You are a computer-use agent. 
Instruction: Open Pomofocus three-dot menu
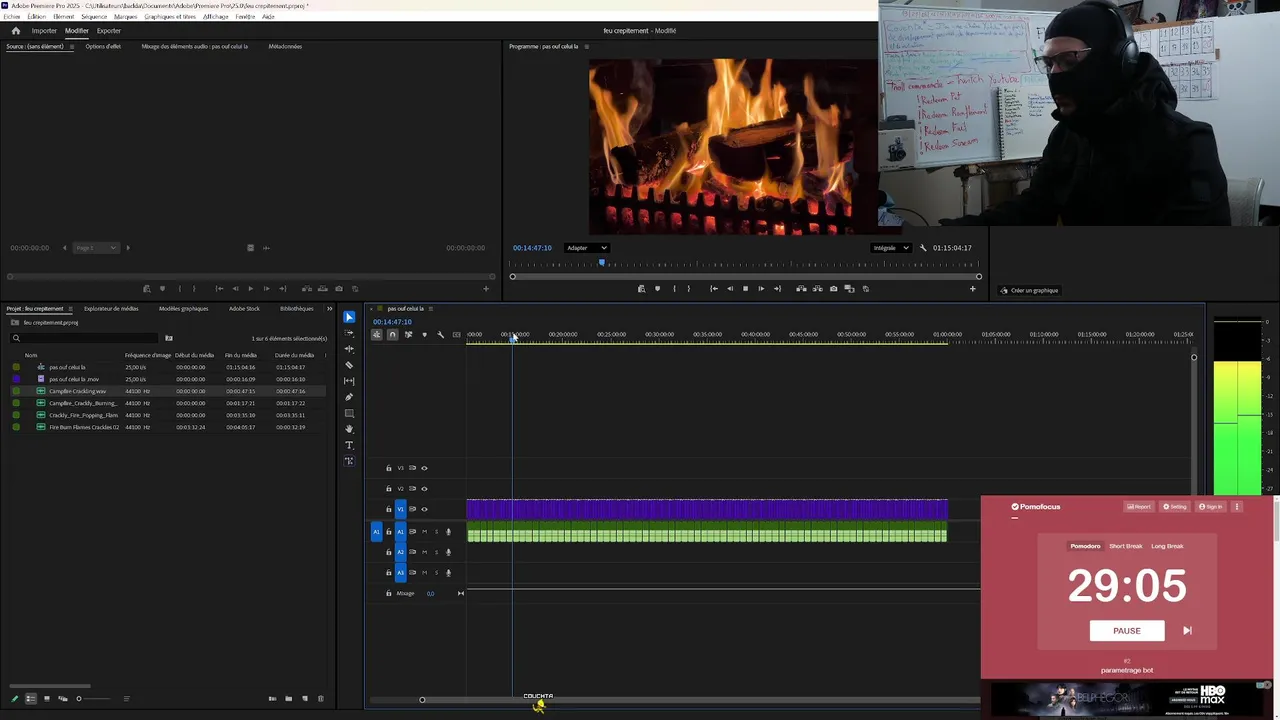click(x=1236, y=507)
